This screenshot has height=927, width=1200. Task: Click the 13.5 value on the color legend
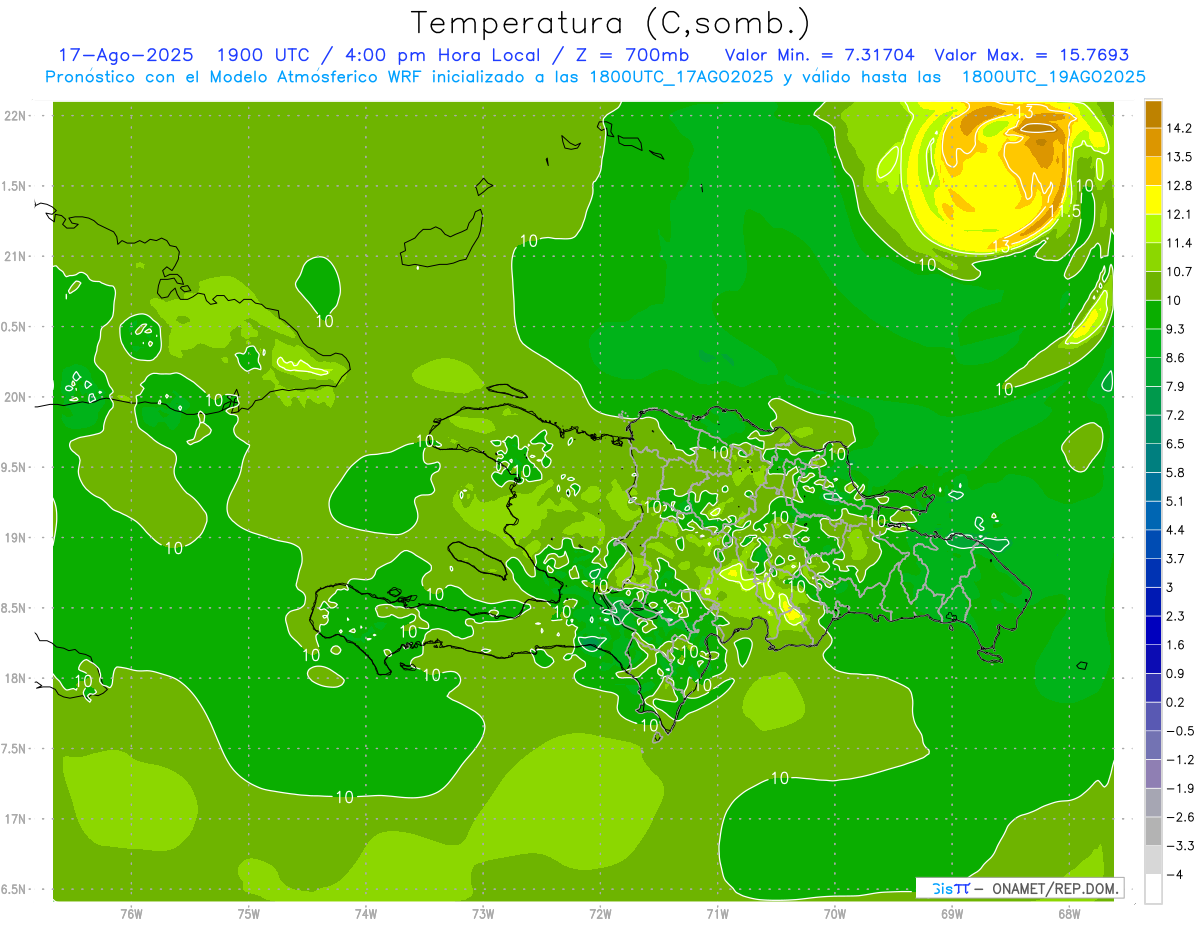1180,157
